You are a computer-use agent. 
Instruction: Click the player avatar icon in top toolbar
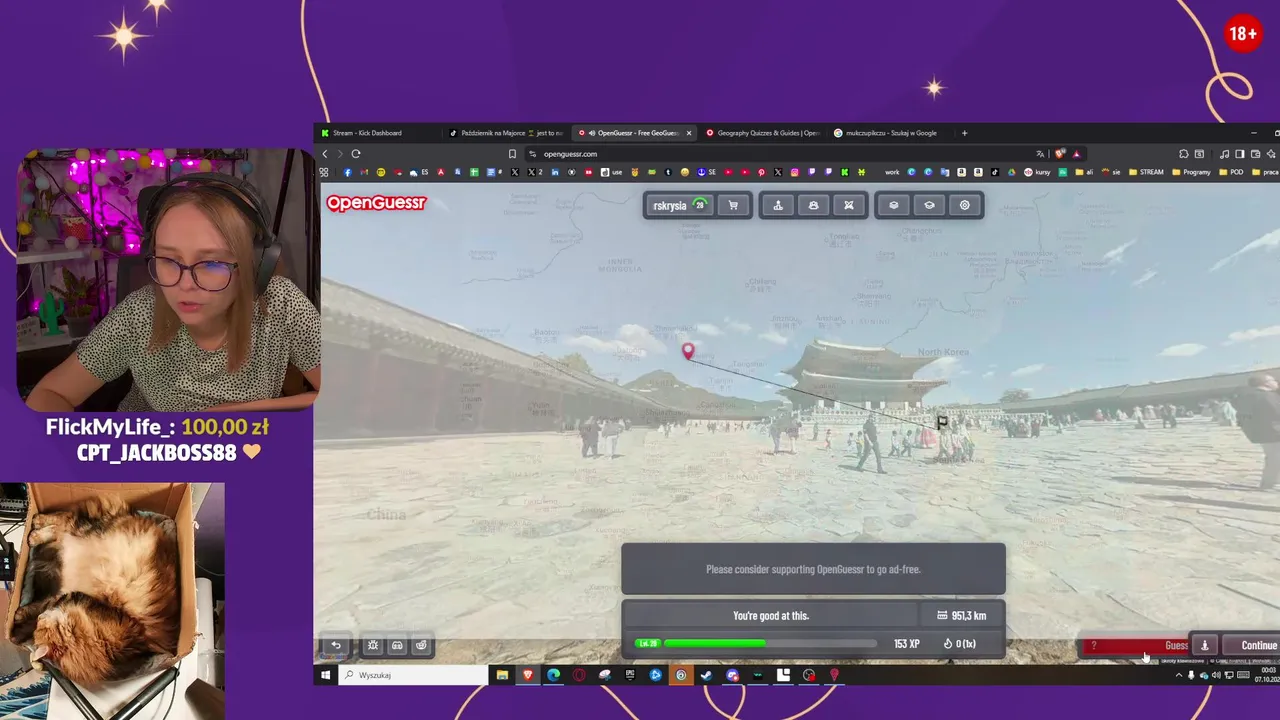point(813,205)
